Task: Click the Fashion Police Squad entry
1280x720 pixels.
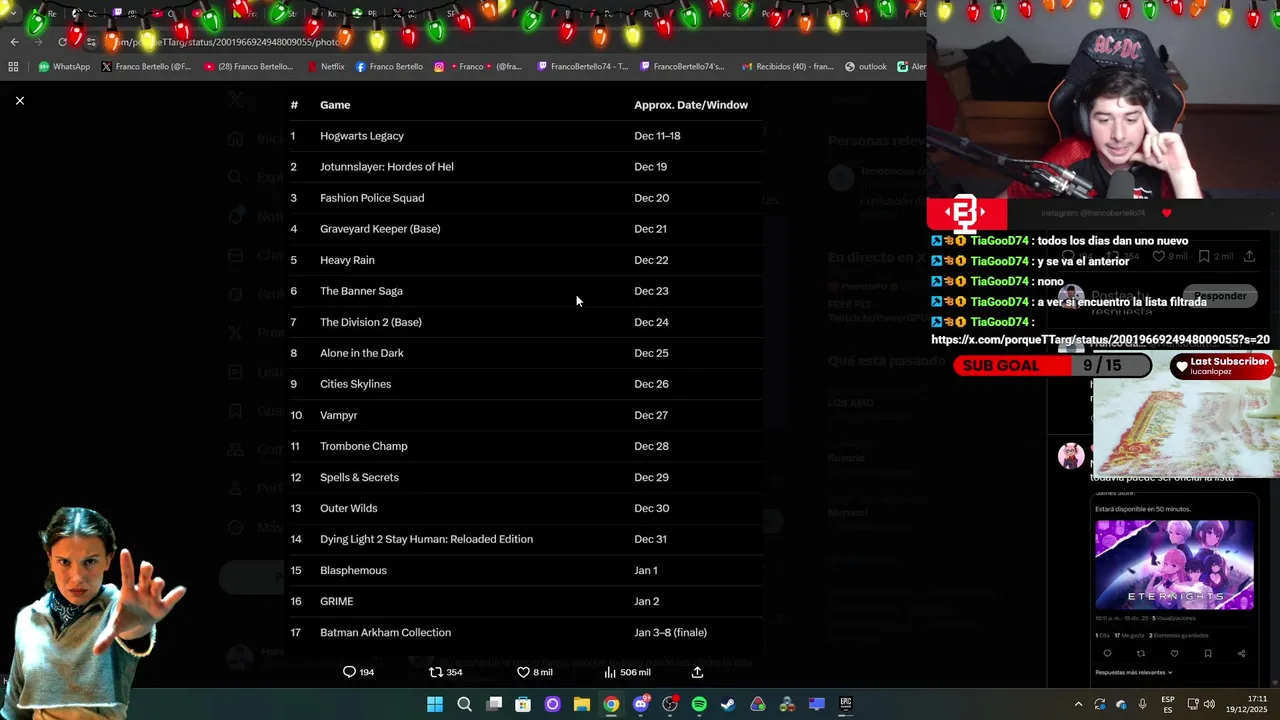Action: pyautogui.click(x=372, y=198)
